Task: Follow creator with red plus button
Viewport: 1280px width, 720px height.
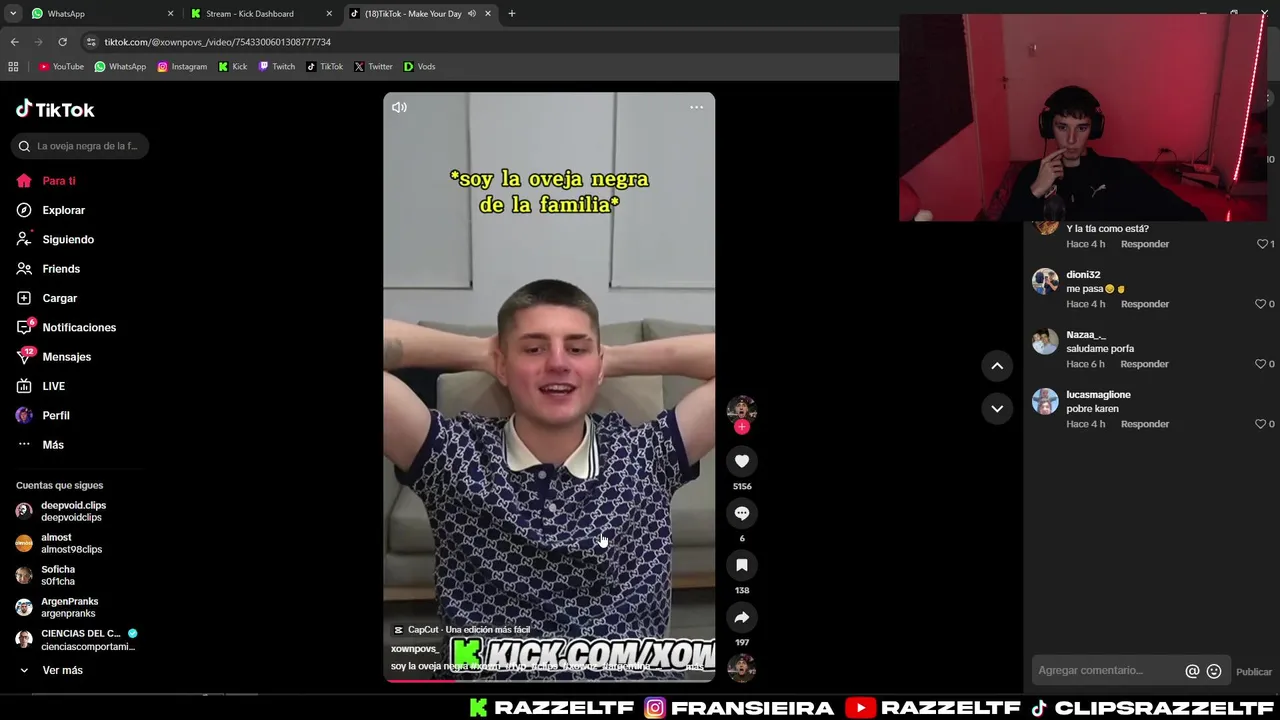Action: [x=741, y=427]
